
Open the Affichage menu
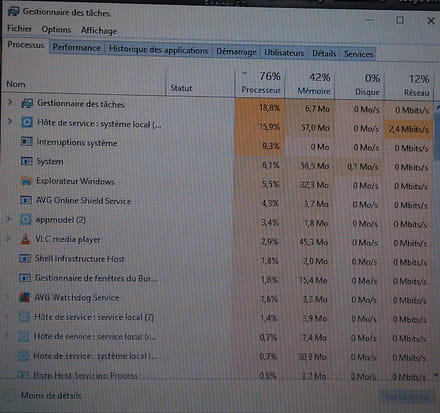pyautogui.click(x=99, y=30)
